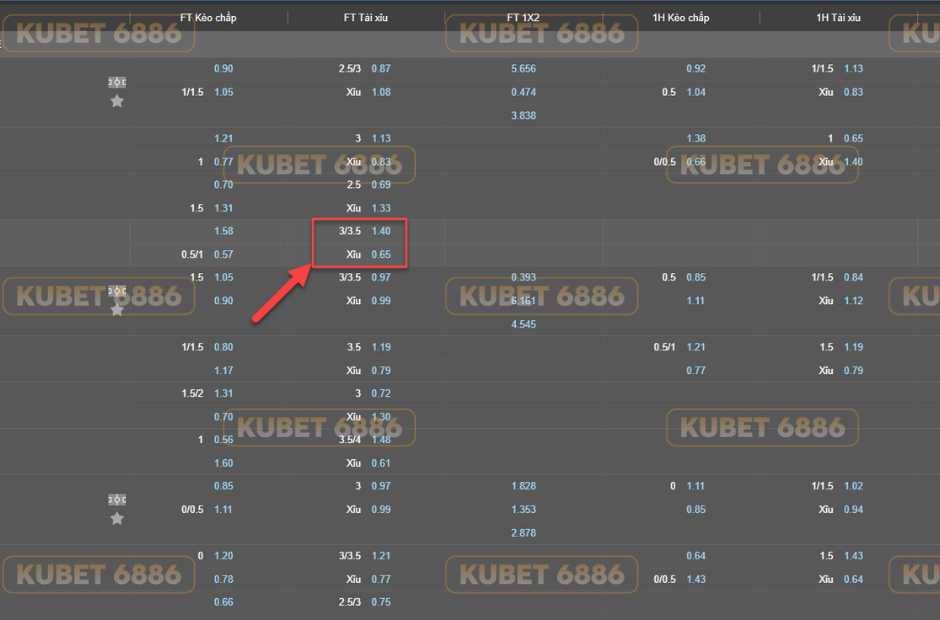Pick 1H Tài xỉu 1 odds 0.65
Image resolution: width=940 pixels, height=620 pixels.
pos(853,139)
